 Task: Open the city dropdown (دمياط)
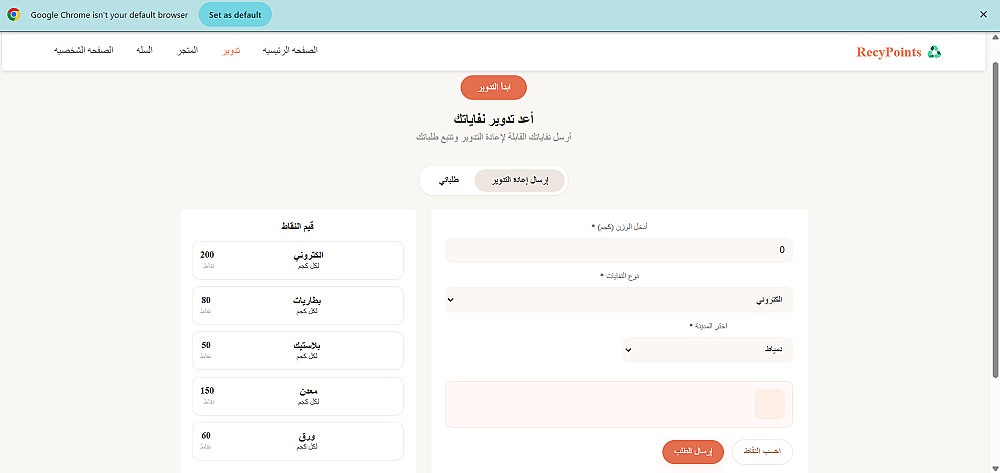point(708,349)
